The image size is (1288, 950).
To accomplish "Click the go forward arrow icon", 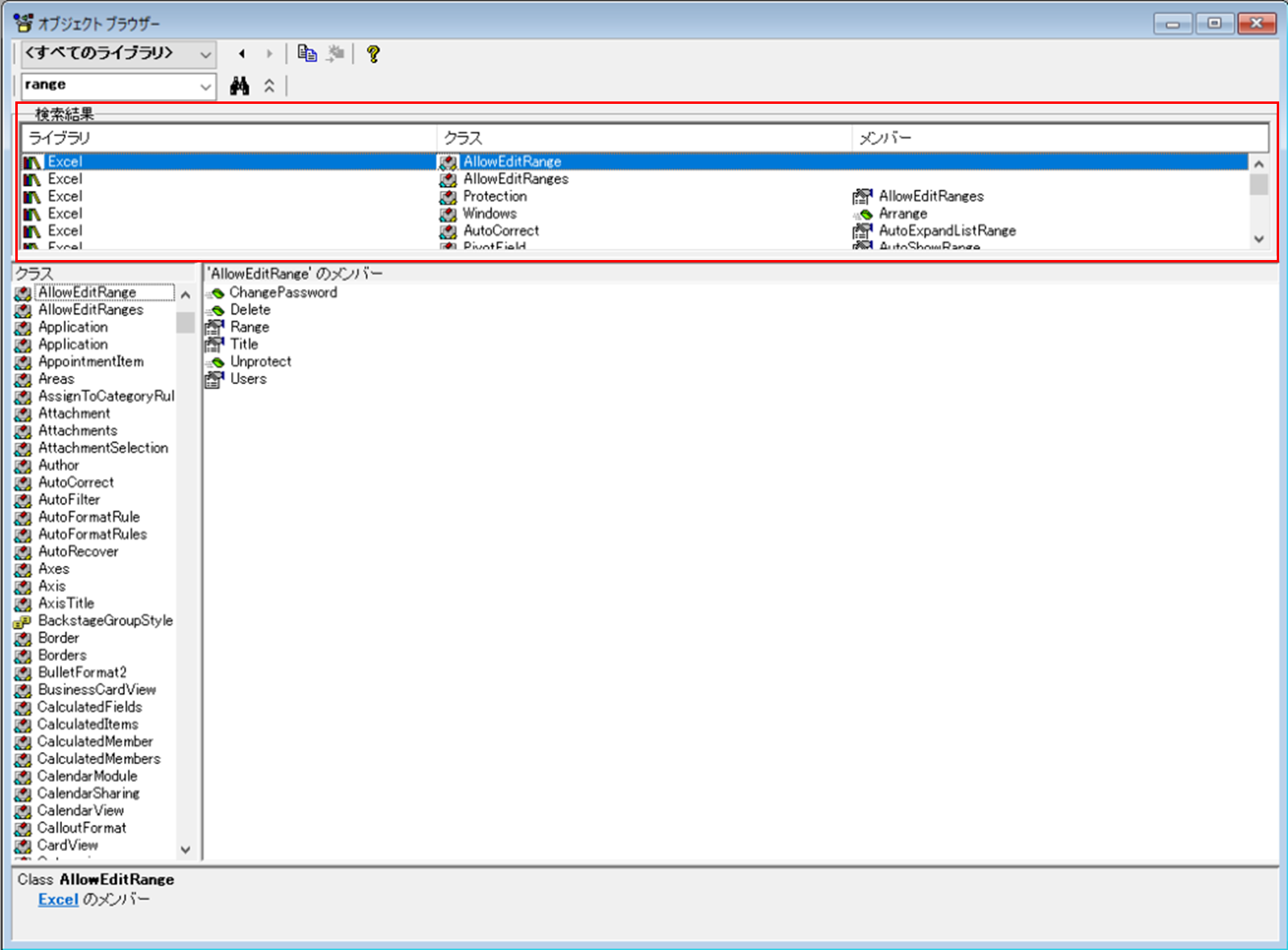I will pos(269,54).
